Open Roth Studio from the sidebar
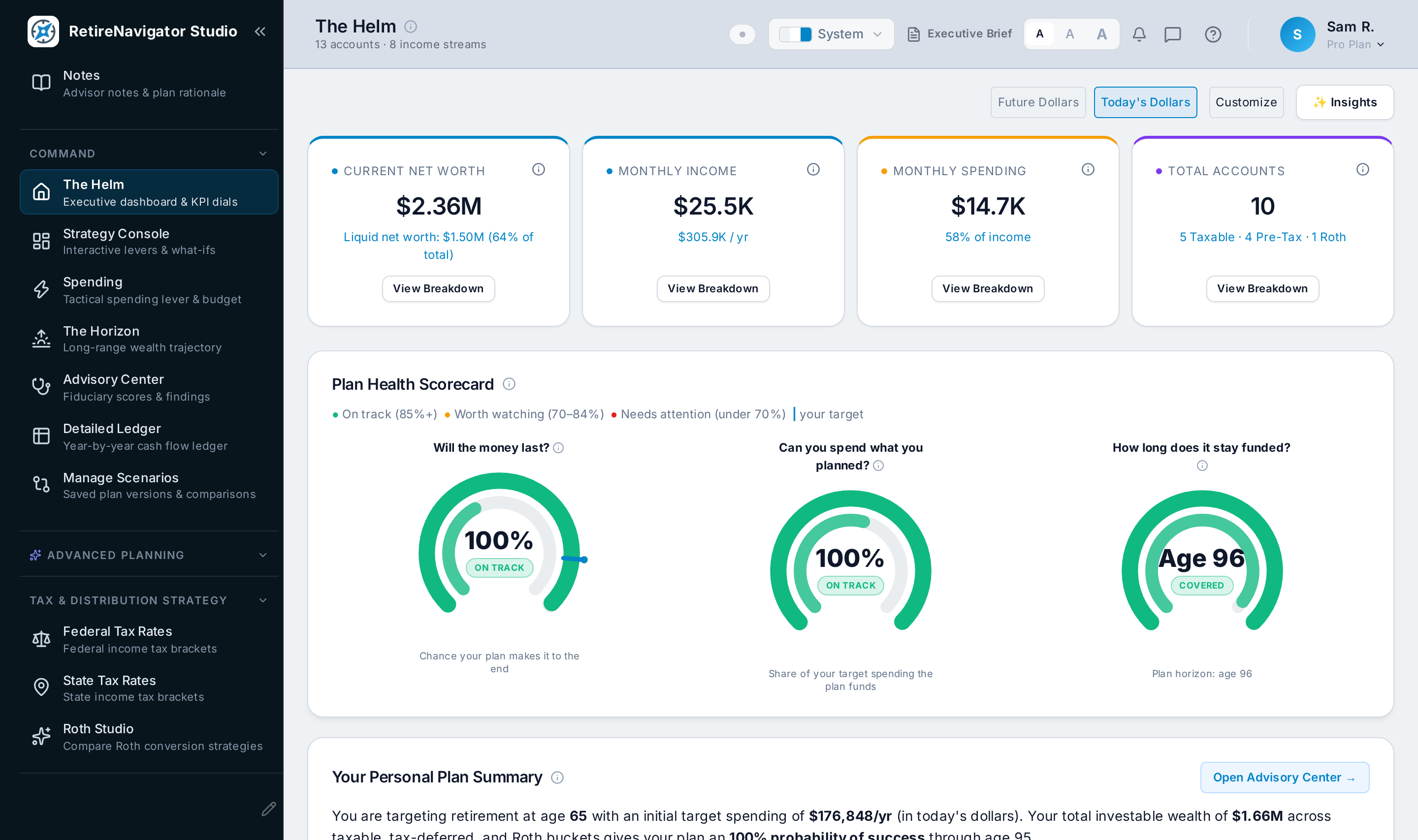 pyautogui.click(x=148, y=737)
